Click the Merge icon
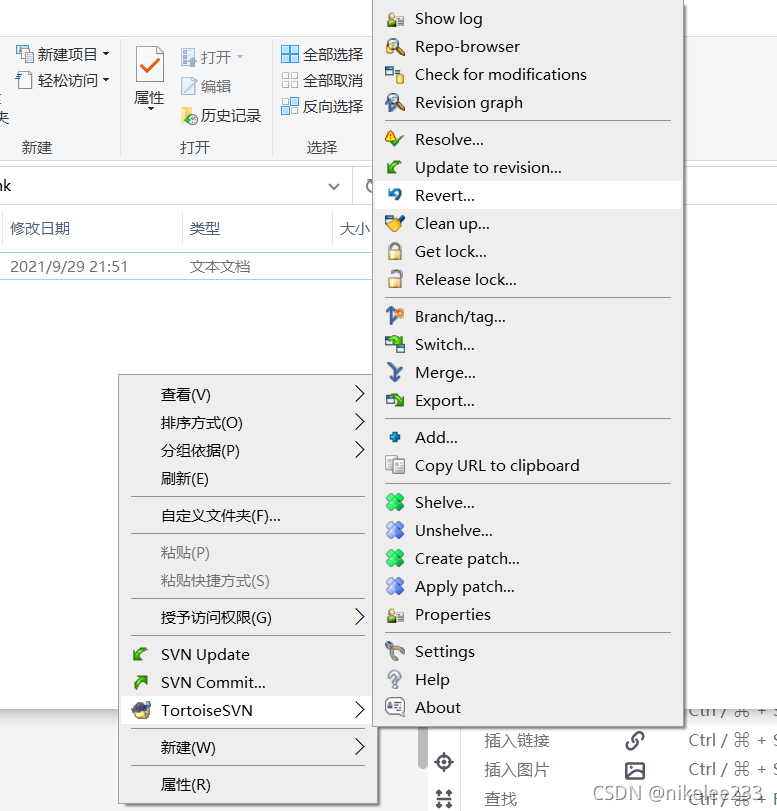Screen dimensions: 777x811 395,372
